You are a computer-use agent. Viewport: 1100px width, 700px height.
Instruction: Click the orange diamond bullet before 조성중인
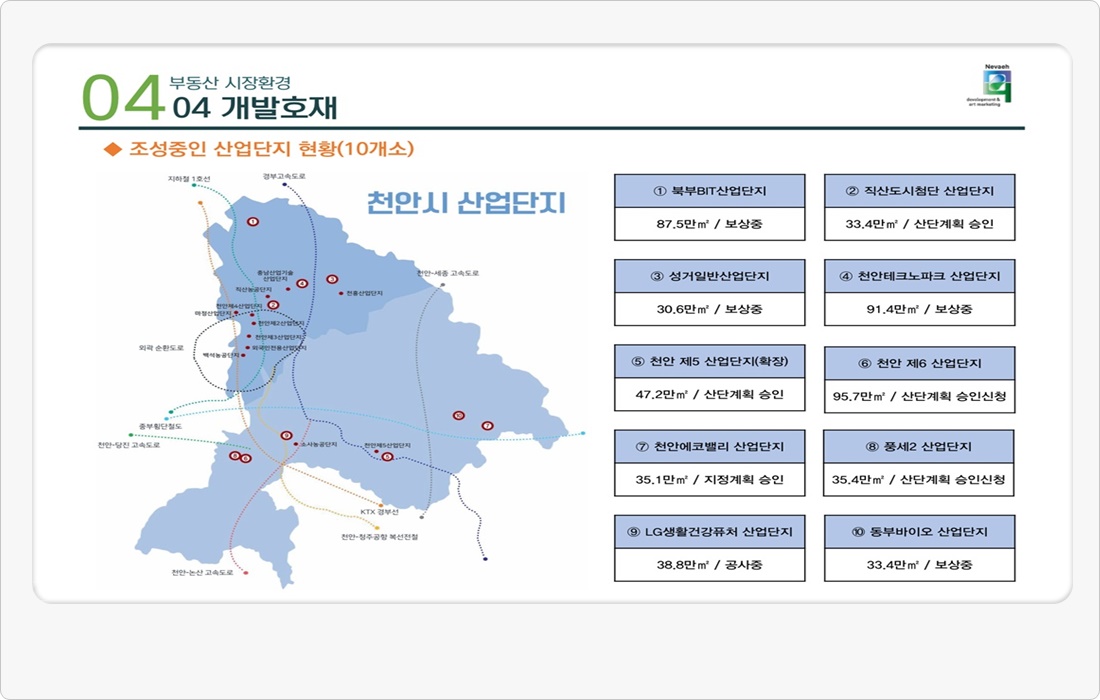click(x=113, y=149)
